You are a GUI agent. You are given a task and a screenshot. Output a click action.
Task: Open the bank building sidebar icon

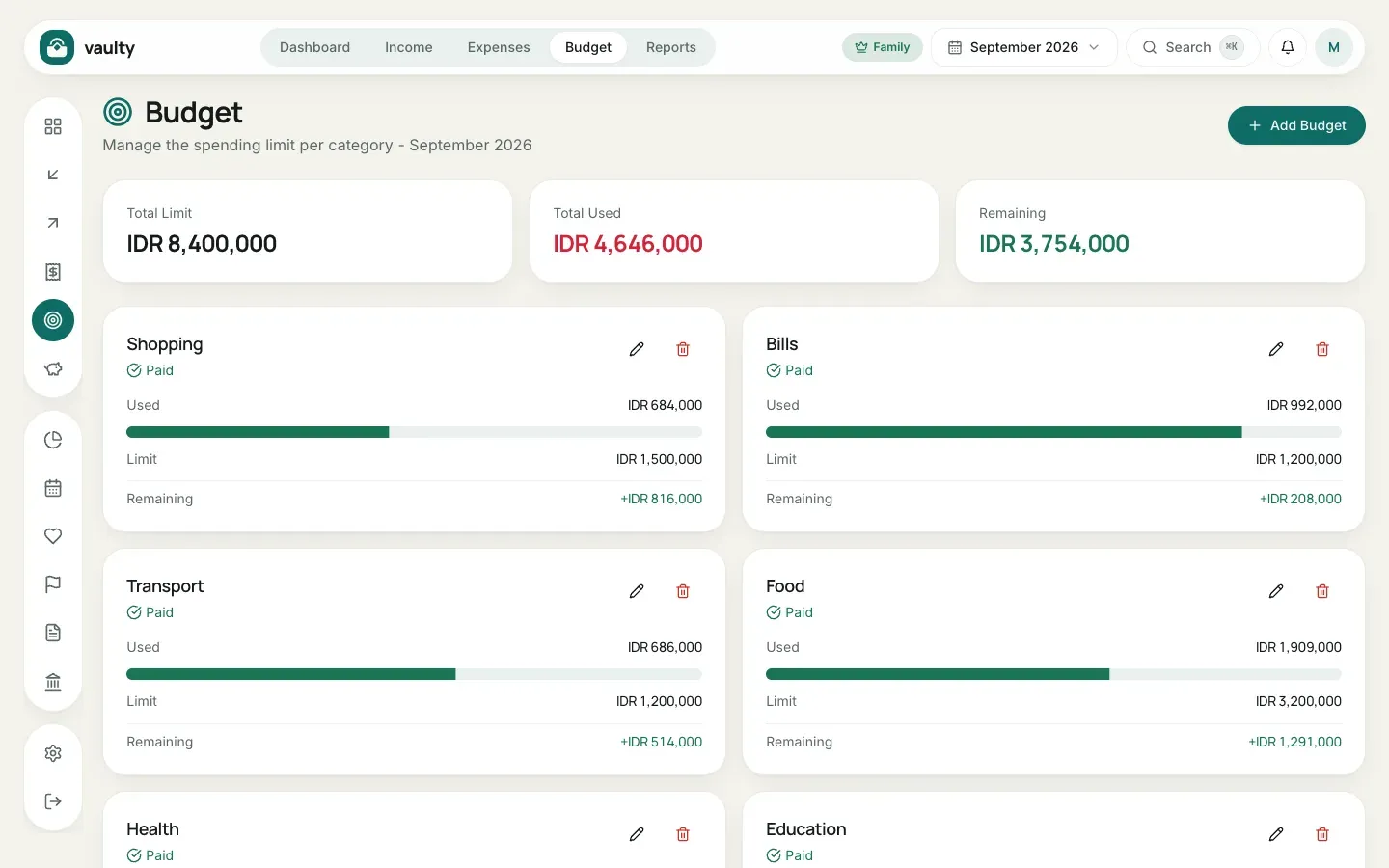53,682
